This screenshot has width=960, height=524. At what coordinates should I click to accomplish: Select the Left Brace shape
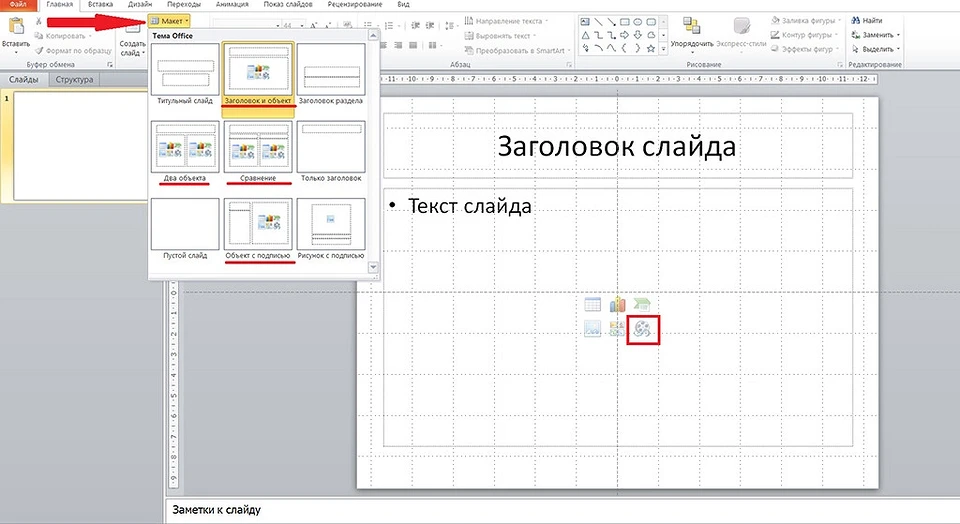[x=624, y=48]
